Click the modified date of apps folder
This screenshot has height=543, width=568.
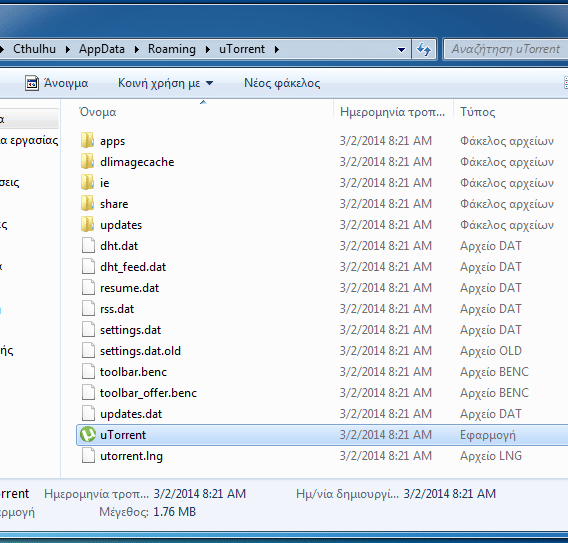tap(386, 141)
